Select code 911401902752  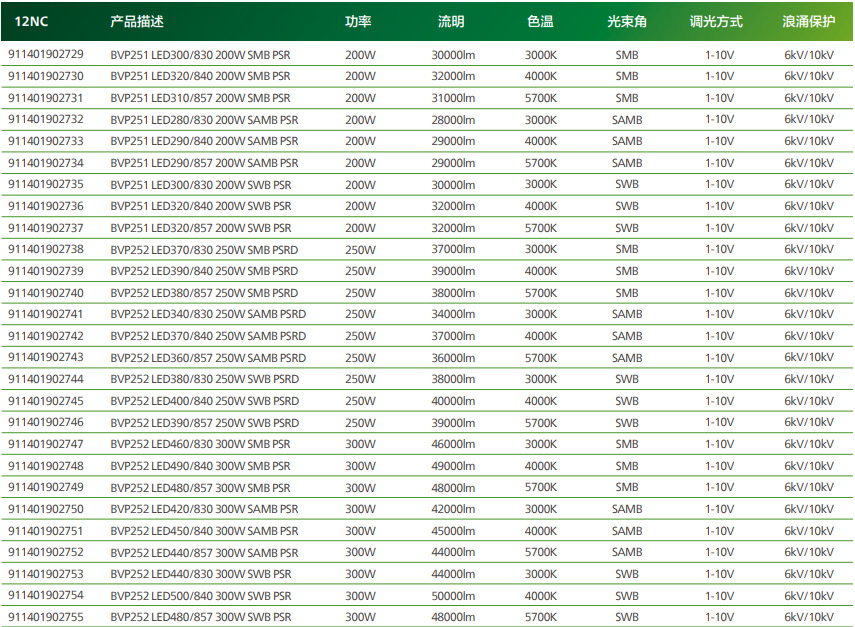click(x=46, y=552)
